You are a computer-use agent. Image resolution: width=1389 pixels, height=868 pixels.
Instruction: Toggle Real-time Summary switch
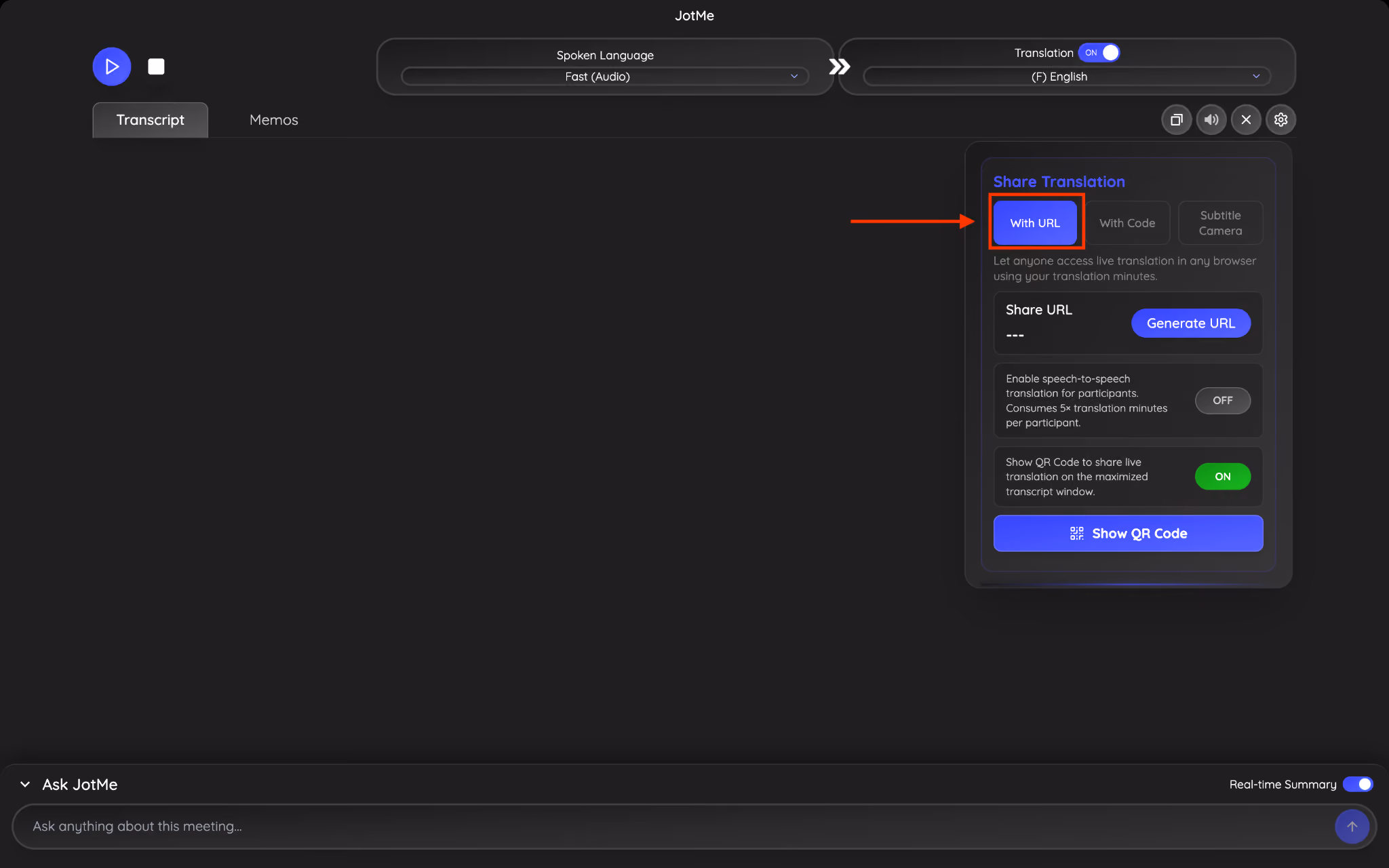coord(1358,785)
